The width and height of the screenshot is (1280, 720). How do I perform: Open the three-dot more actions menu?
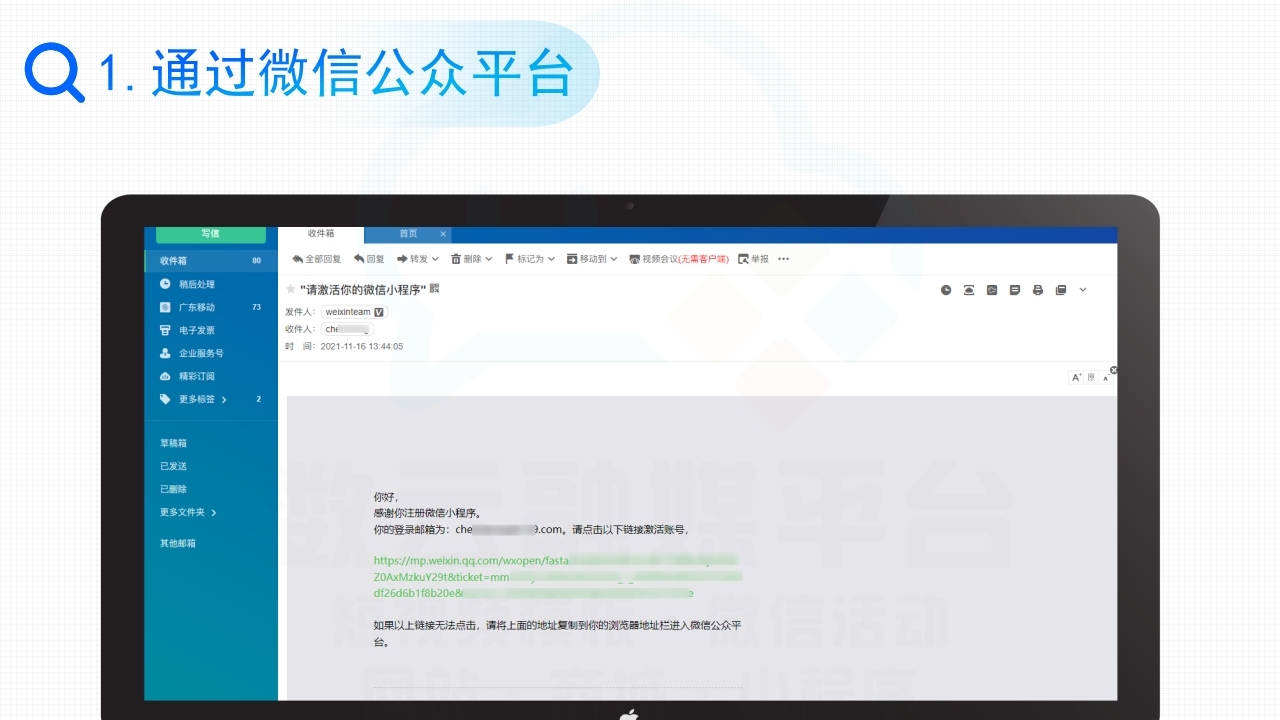[x=784, y=259]
